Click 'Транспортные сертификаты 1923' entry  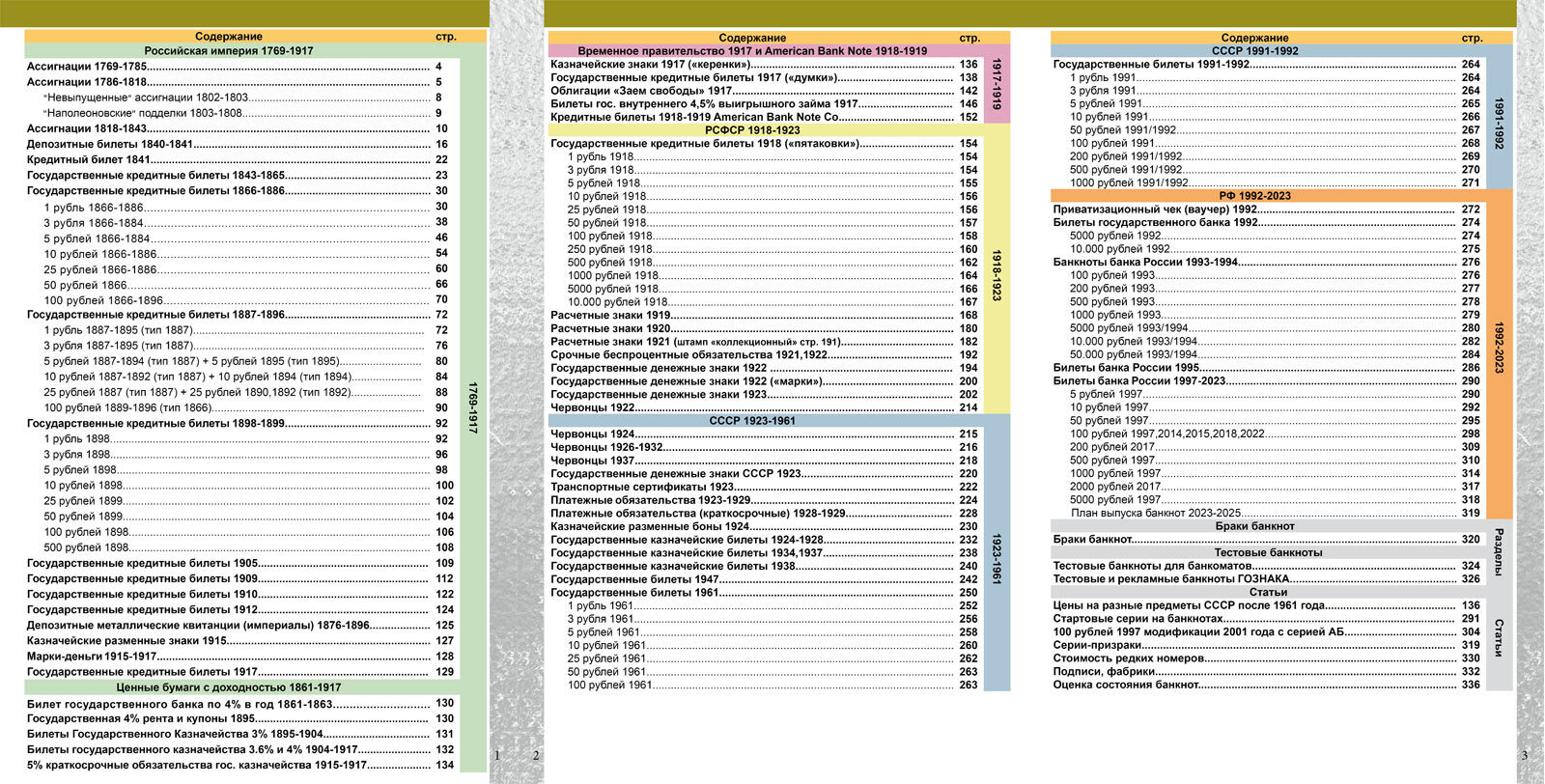(764, 487)
